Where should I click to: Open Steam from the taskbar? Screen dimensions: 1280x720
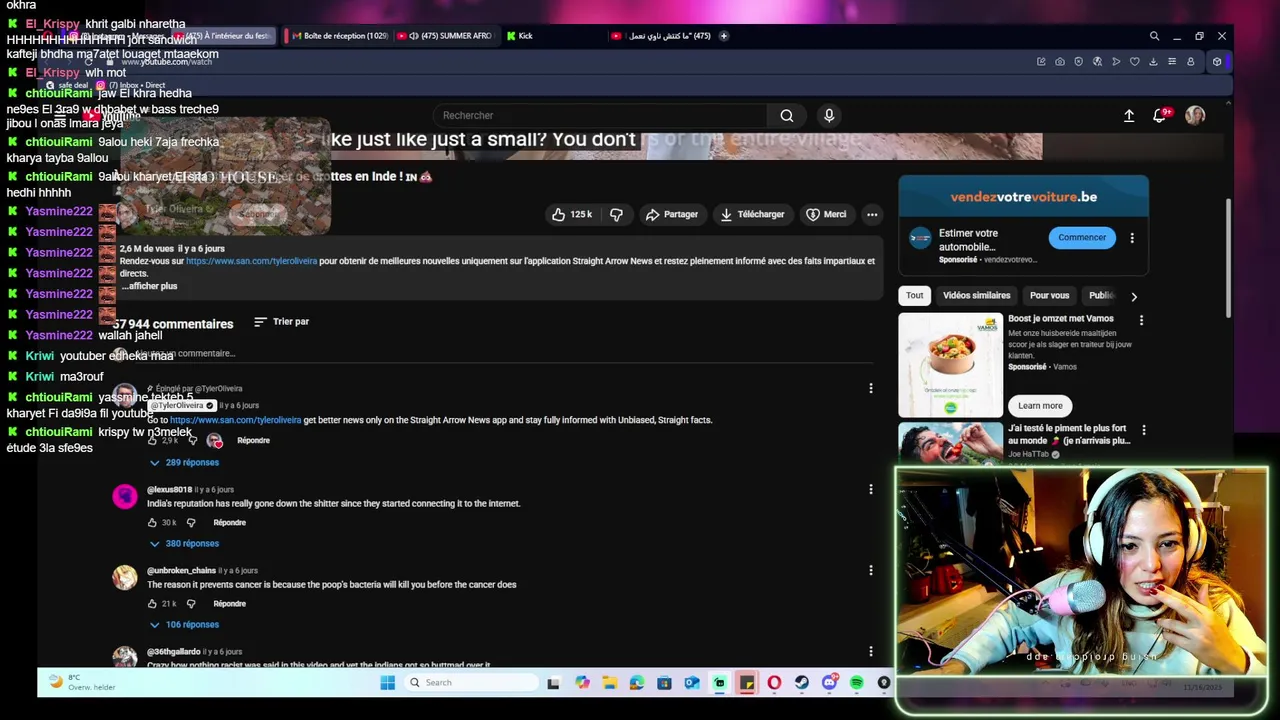801,683
